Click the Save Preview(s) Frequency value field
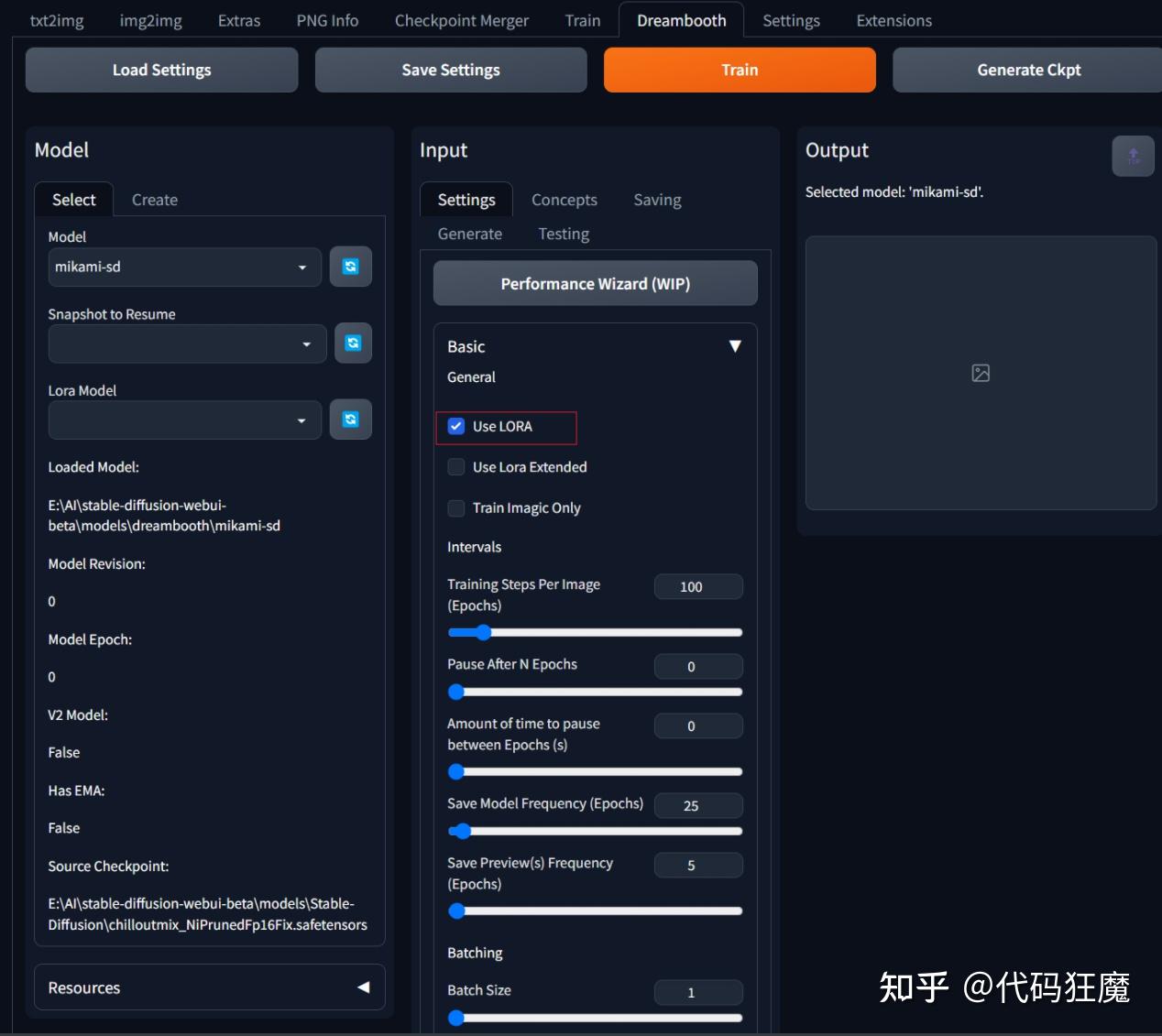This screenshot has height=1036, width=1162. tap(698, 865)
